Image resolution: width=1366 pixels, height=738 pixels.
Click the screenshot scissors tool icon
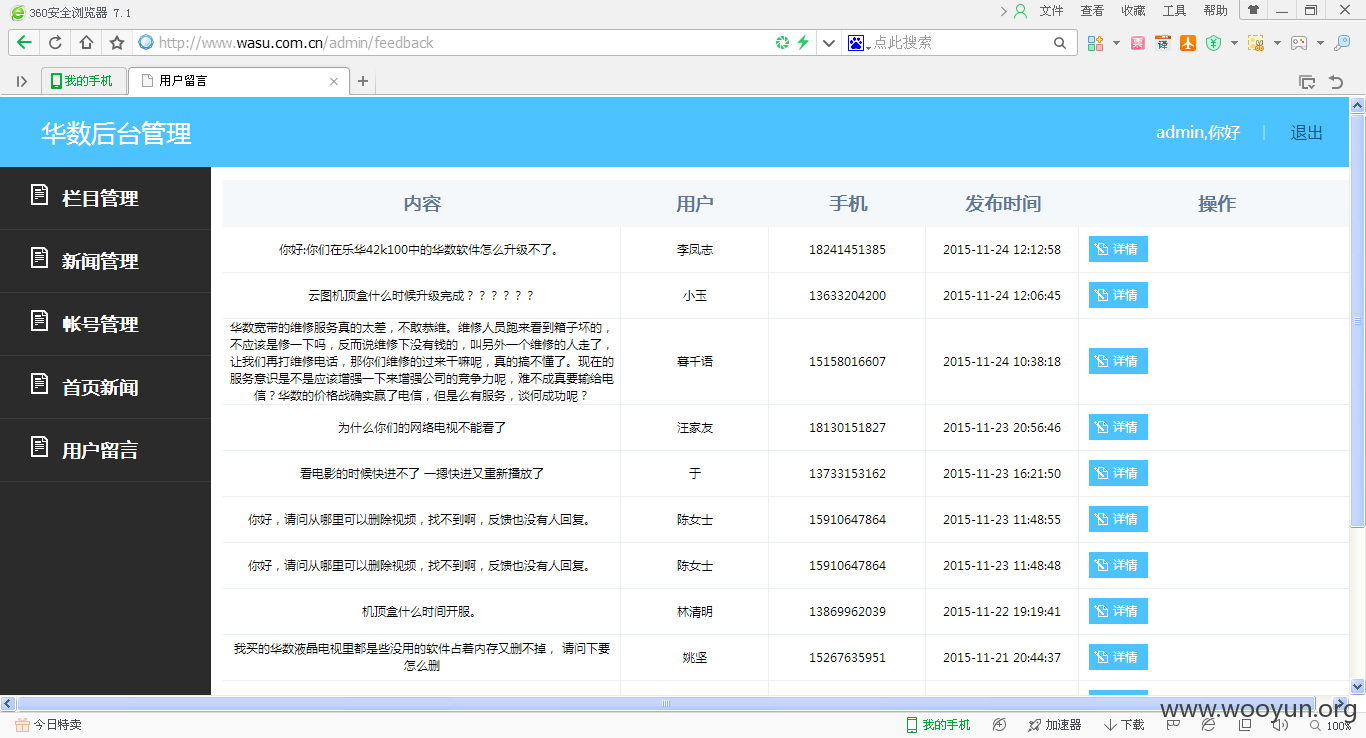coord(1255,43)
